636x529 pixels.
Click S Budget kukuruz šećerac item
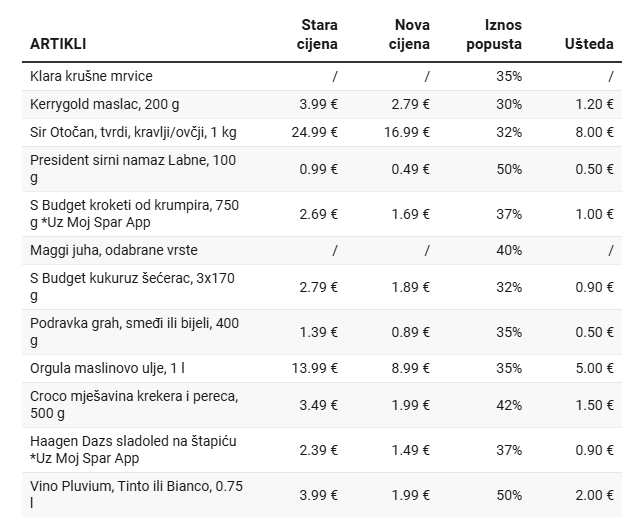(x=133, y=287)
